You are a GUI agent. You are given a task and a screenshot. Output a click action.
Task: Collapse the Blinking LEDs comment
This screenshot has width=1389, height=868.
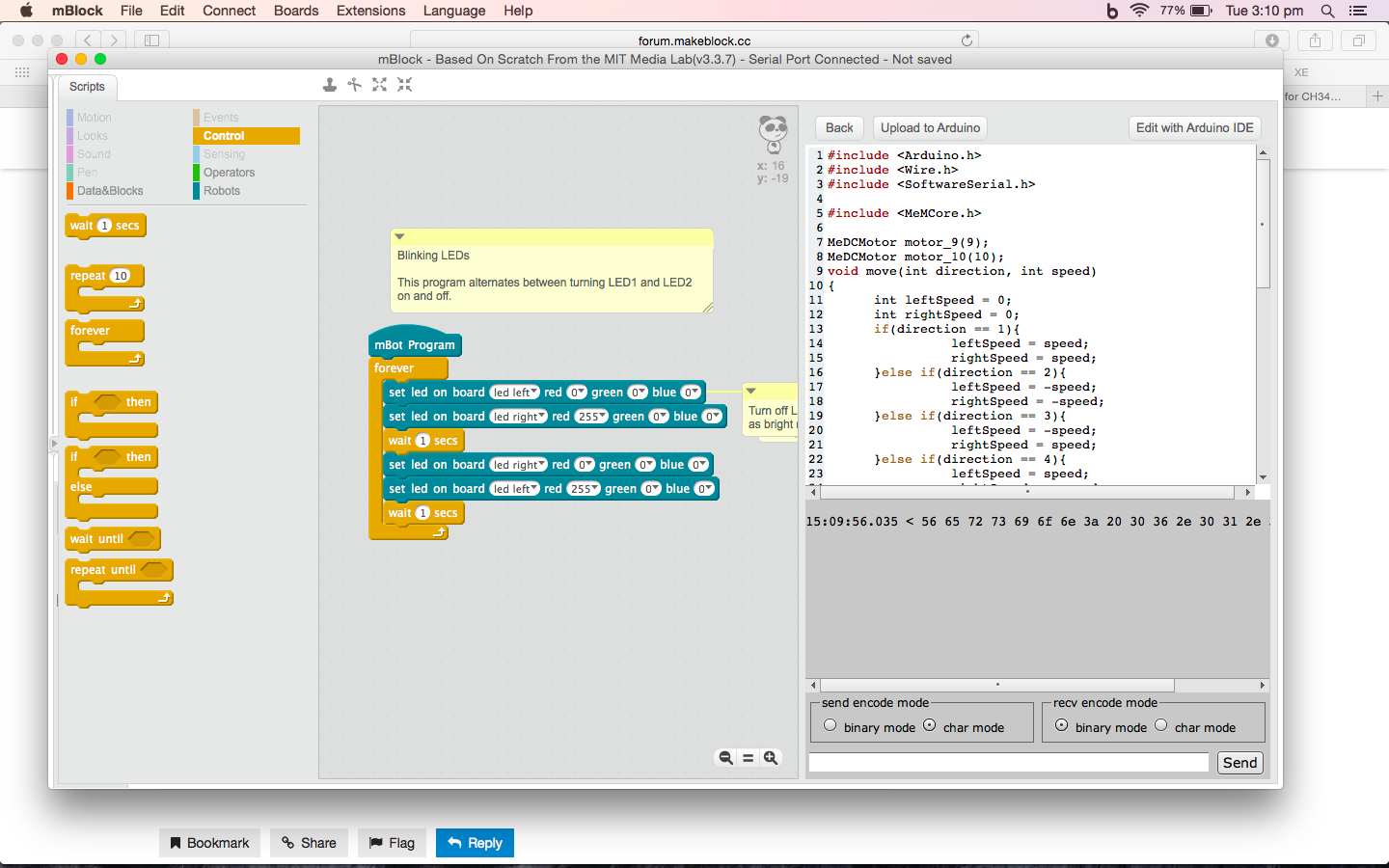pos(399,236)
